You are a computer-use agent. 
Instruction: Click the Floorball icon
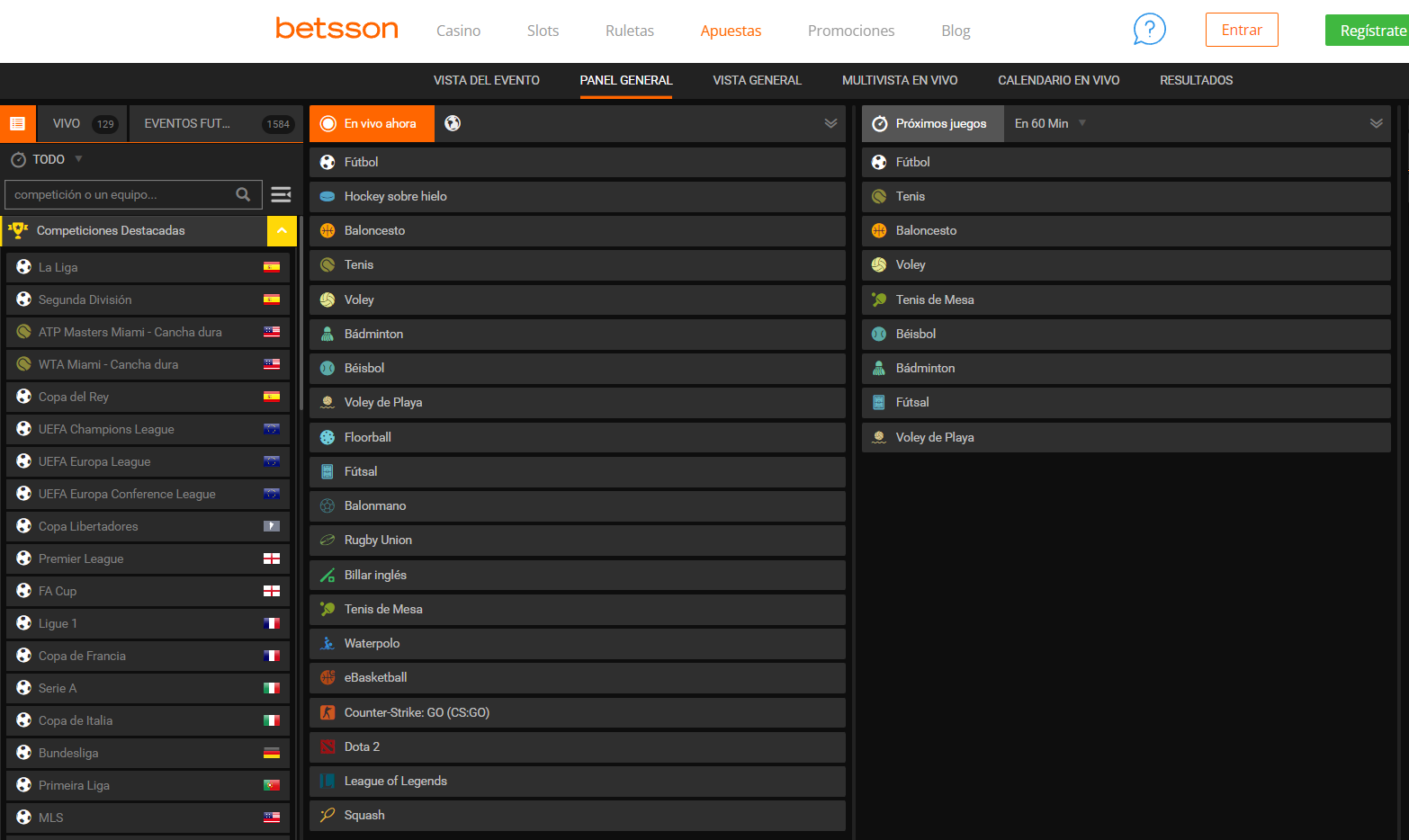[x=328, y=437]
